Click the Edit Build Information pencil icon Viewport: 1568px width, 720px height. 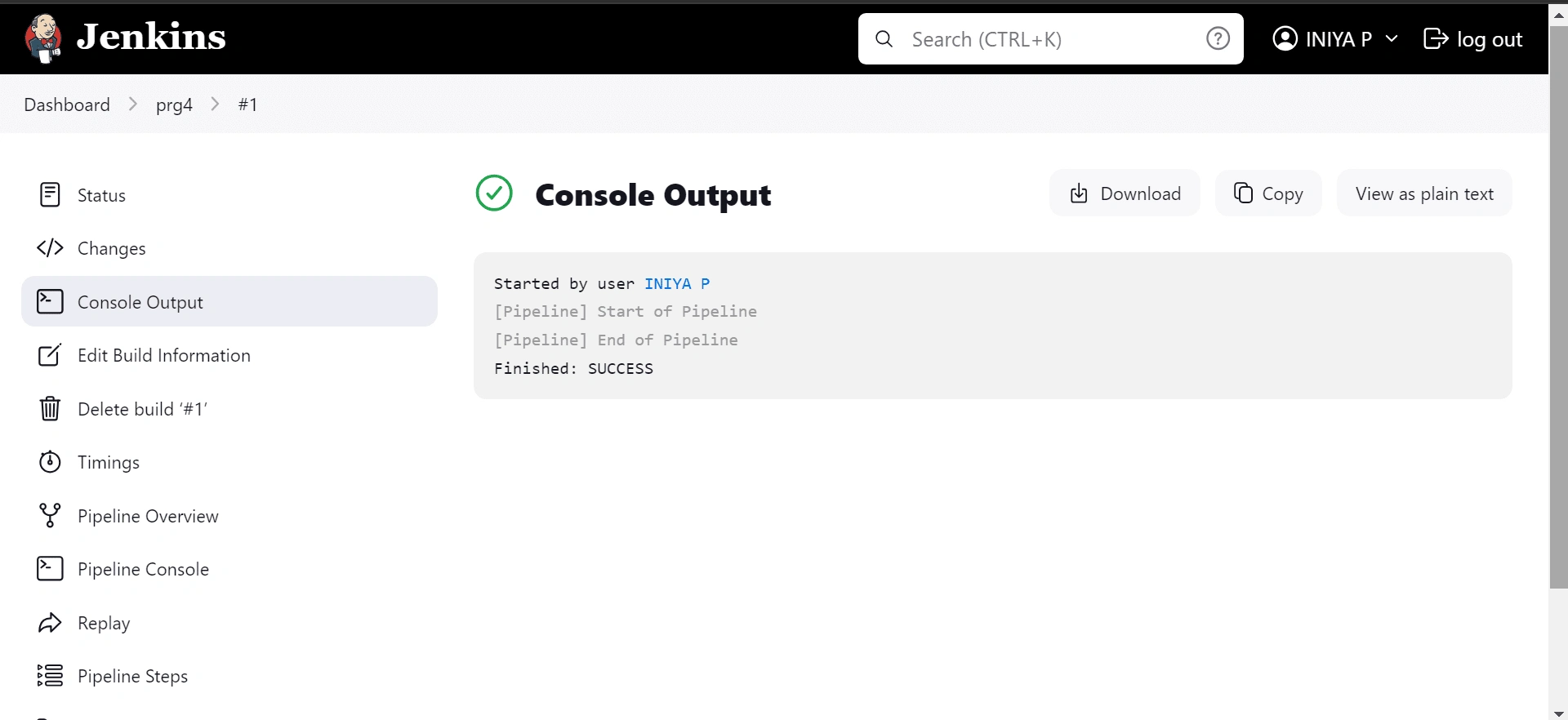50,355
